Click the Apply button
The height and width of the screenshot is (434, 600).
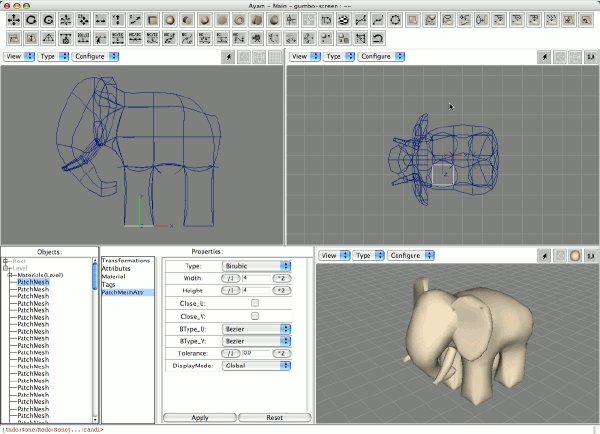click(x=200, y=418)
